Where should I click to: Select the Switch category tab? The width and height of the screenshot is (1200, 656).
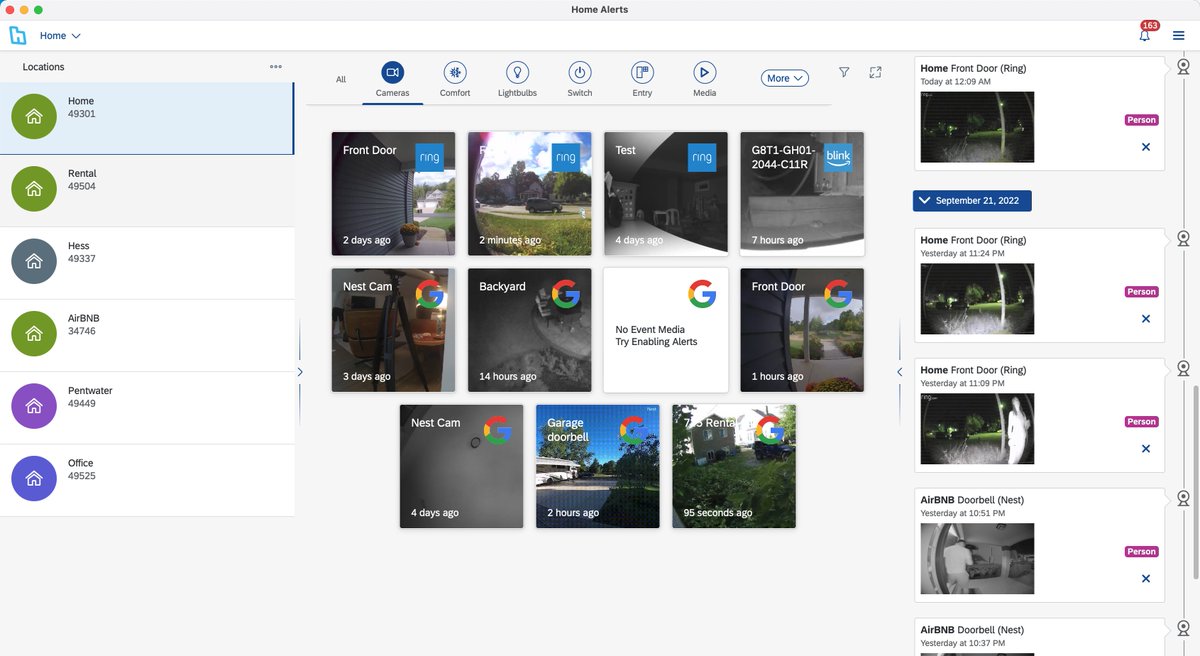pos(580,79)
